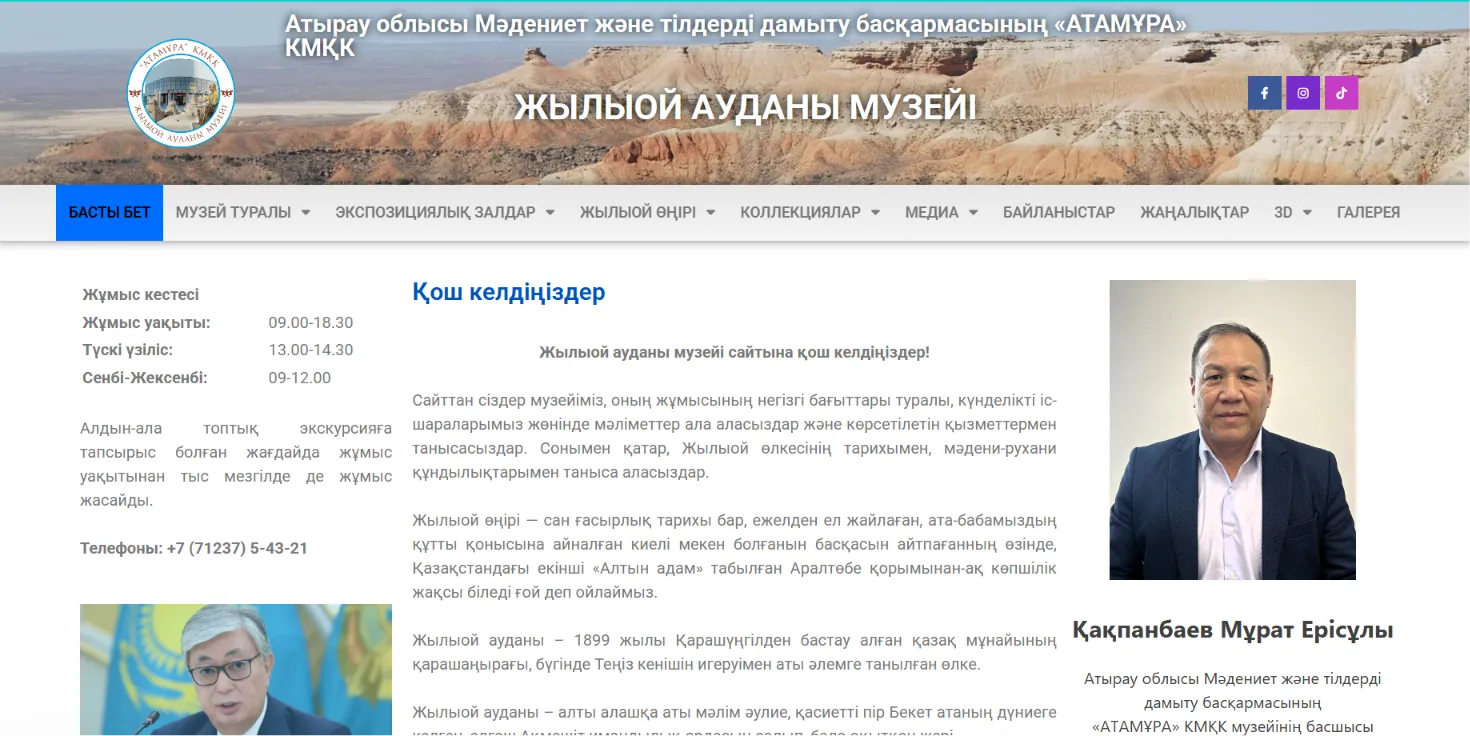
Task: Click the Сенбі-Жексенбі label
Action: (x=145, y=378)
